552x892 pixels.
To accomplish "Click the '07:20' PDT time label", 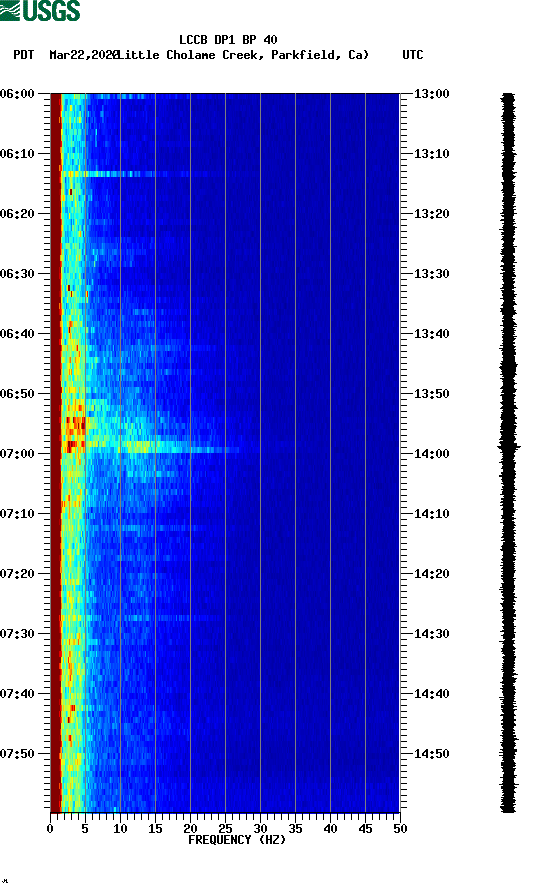I will pos(17,574).
